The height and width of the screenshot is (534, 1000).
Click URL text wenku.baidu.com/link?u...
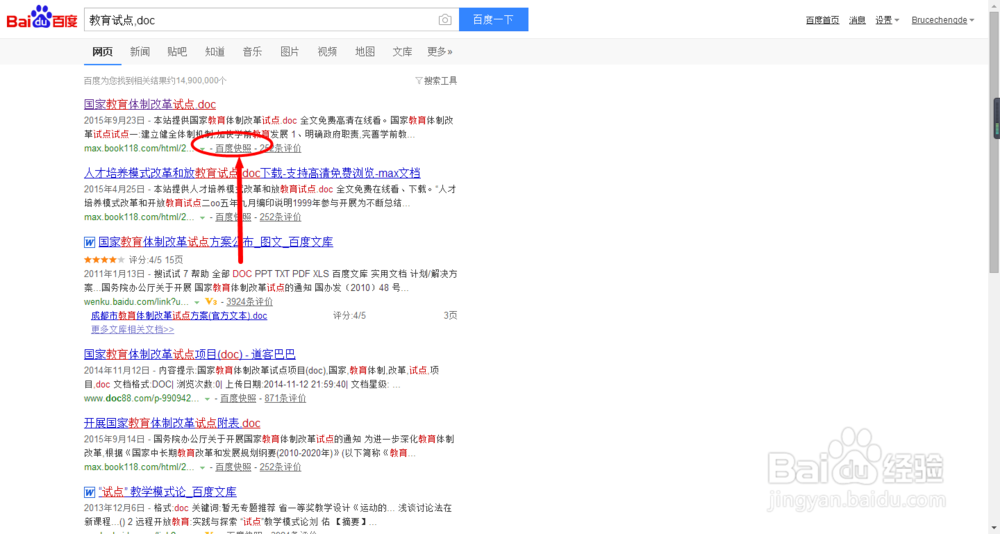coord(136,301)
